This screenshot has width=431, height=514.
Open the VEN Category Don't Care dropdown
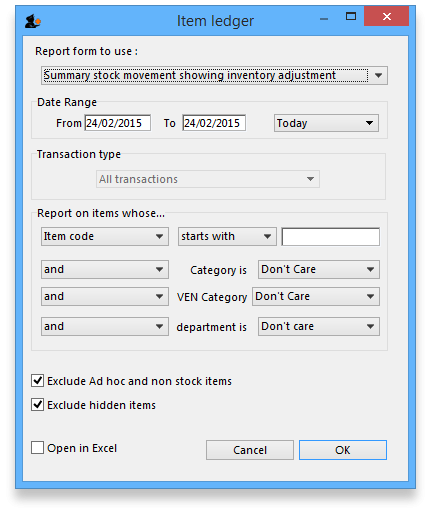pos(316,296)
